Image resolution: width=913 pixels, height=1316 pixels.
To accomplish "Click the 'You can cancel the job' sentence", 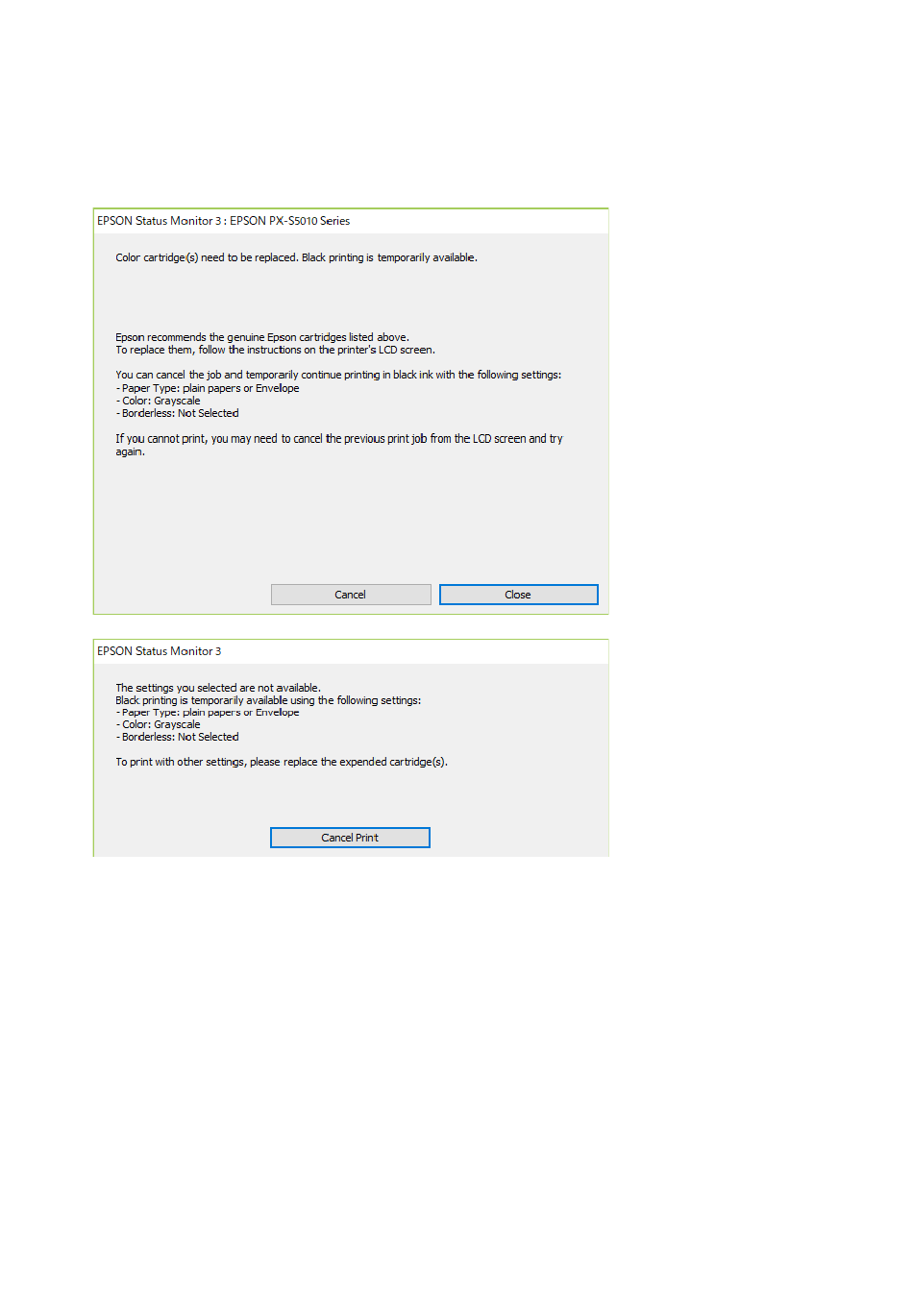I will tap(338, 375).
